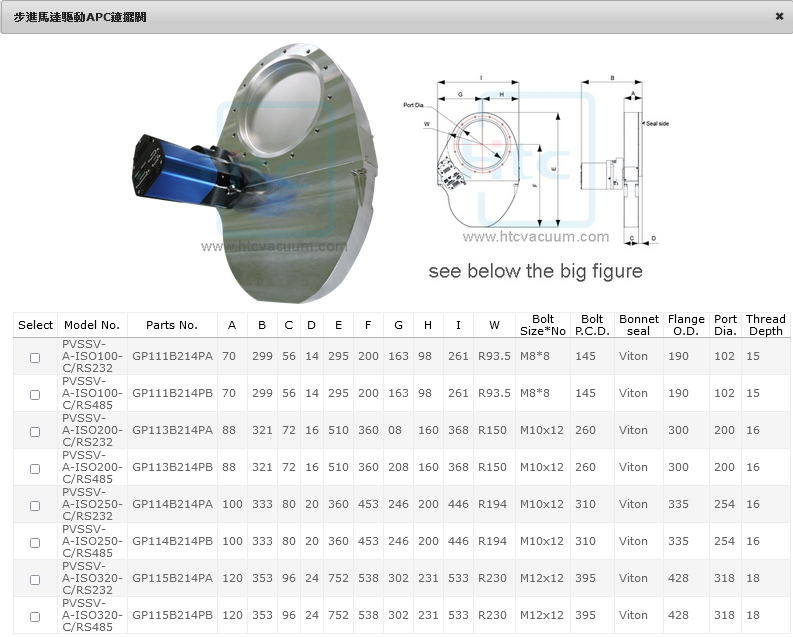Enable the checkbox for GP113B214PB

coord(35,469)
